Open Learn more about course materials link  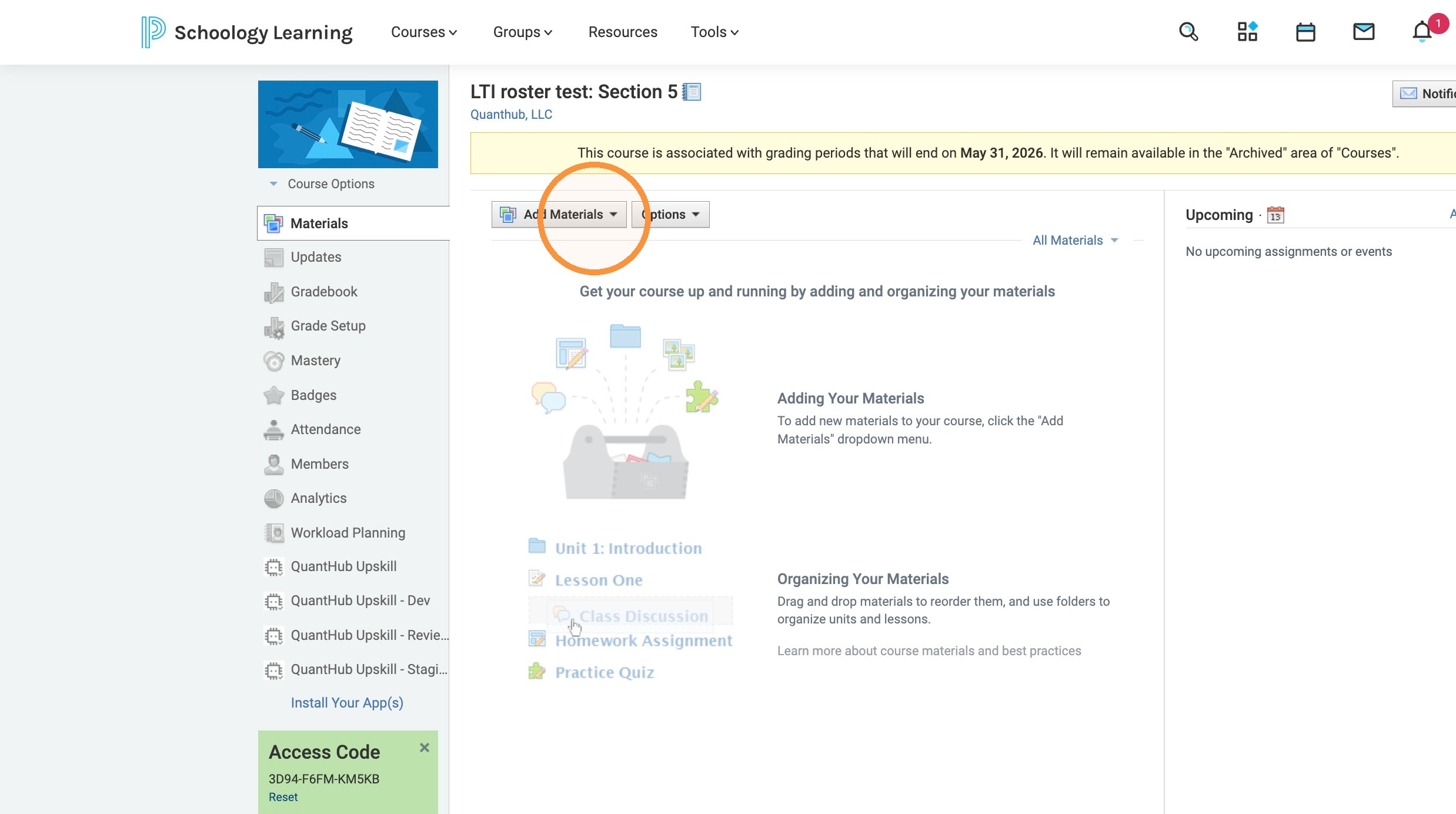click(x=929, y=651)
